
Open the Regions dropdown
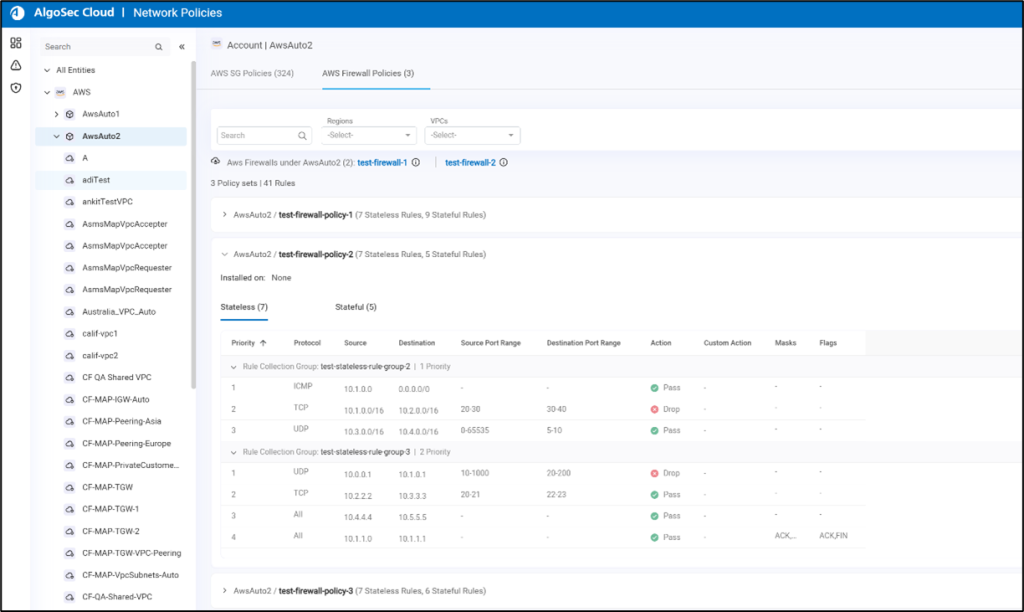click(369, 135)
